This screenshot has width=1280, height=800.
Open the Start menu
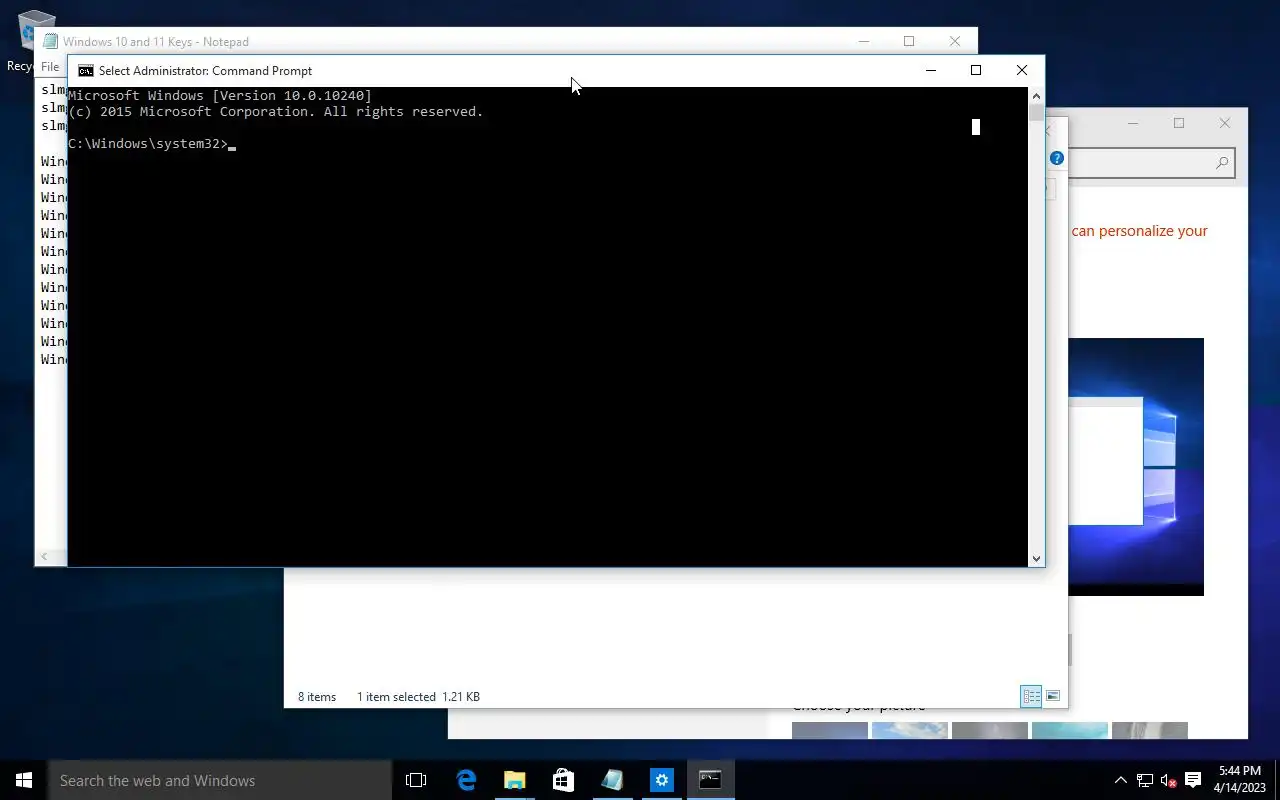point(24,780)
